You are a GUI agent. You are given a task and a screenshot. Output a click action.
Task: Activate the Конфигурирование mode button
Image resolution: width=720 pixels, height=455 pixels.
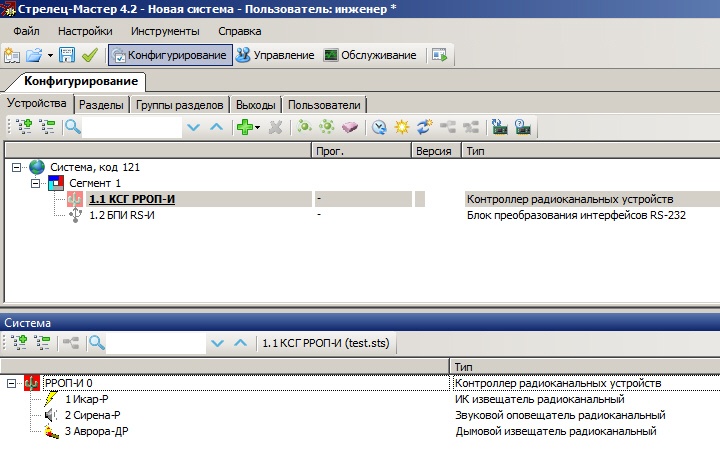(170, 55)
